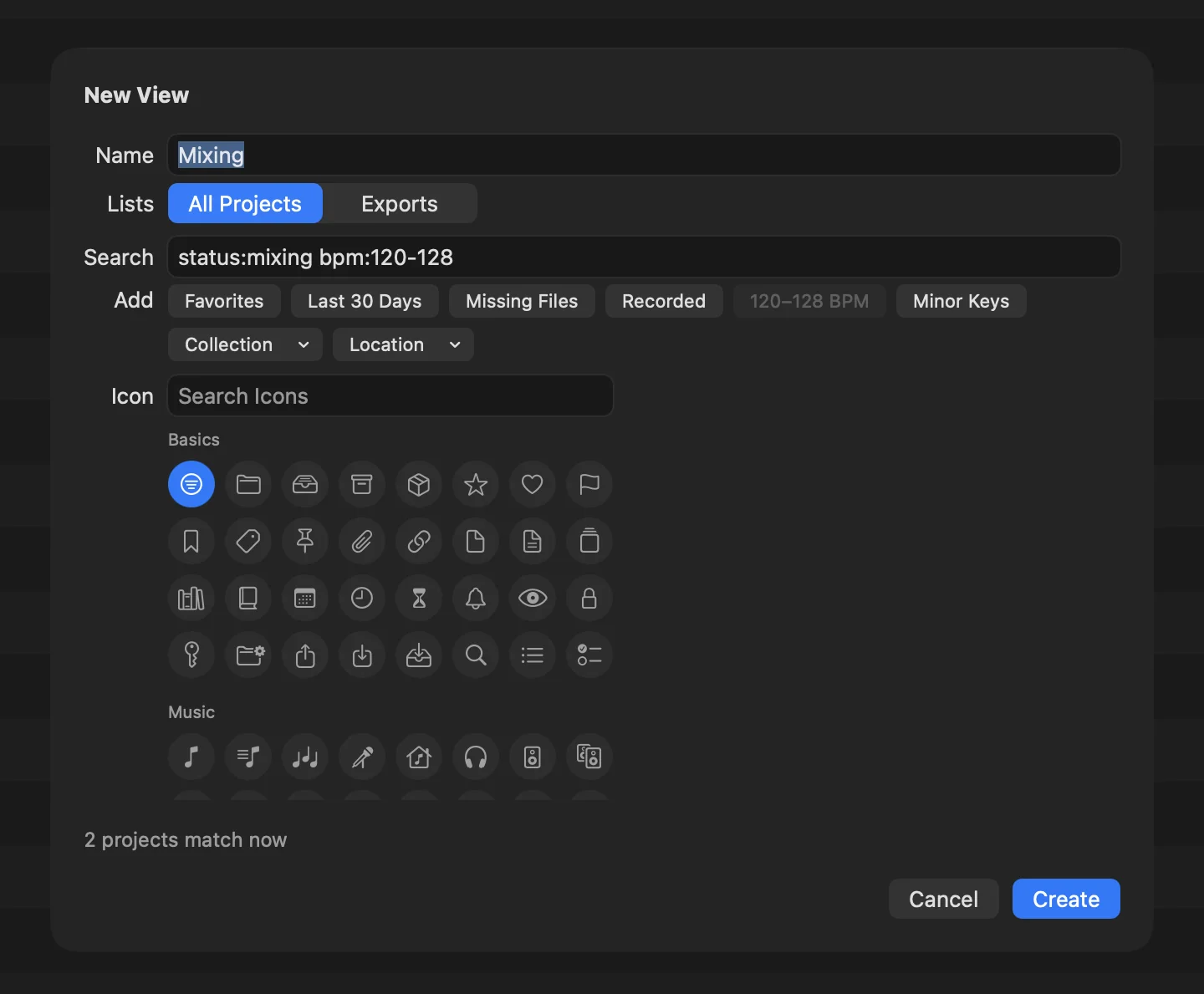Viewport: 1204px width, 994px height.
Task: Add the Last 30 Days filter
Action: click(365, 301)
